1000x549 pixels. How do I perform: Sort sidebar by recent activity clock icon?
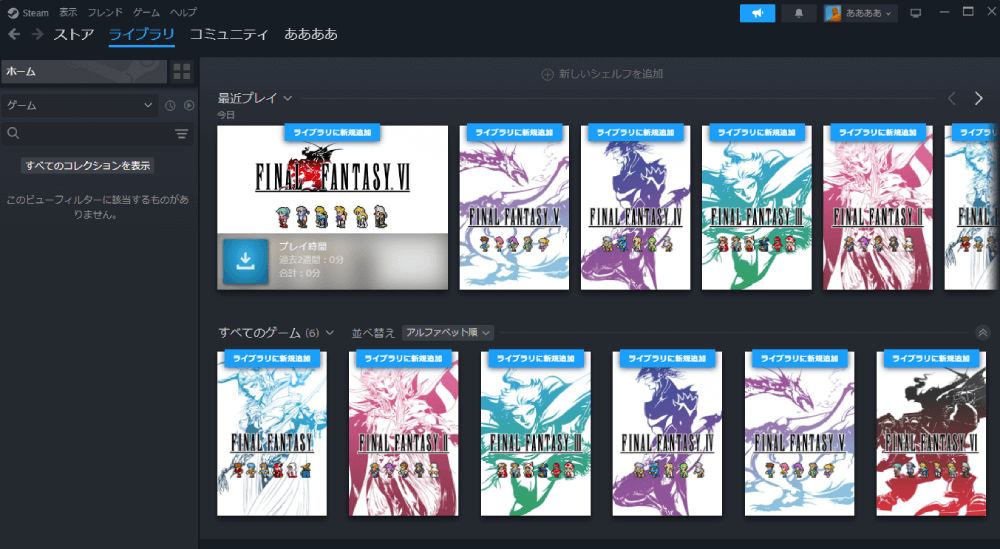pos(170,106)
